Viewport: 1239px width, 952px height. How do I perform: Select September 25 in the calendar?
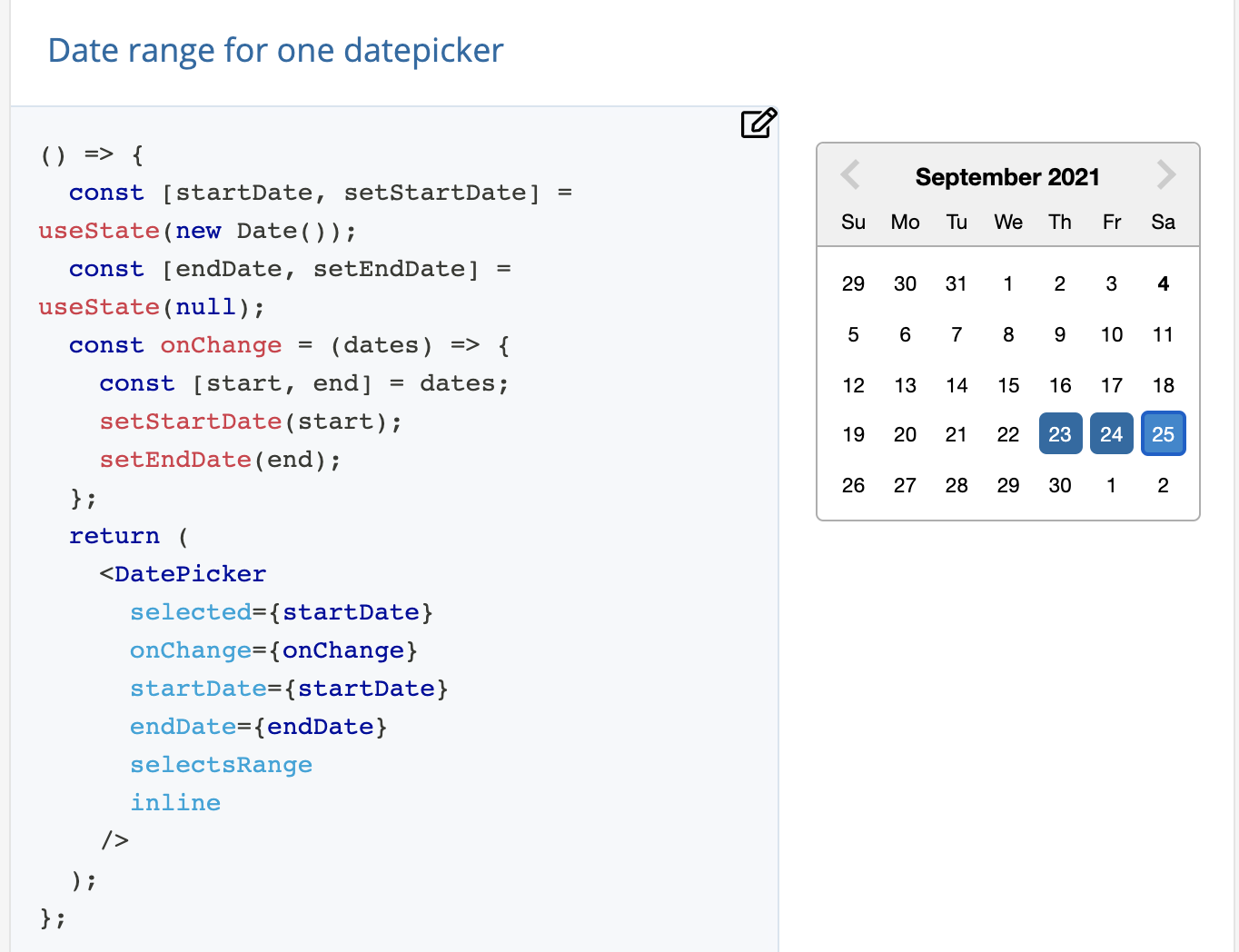(x=1163, y=433)
